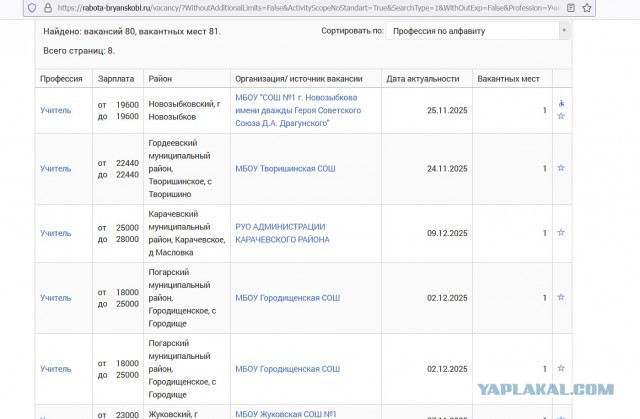Click the Найдено: вакансий 80 summary text
The width and height of the screenshot is (640, 419).
(x=132, y=31)
